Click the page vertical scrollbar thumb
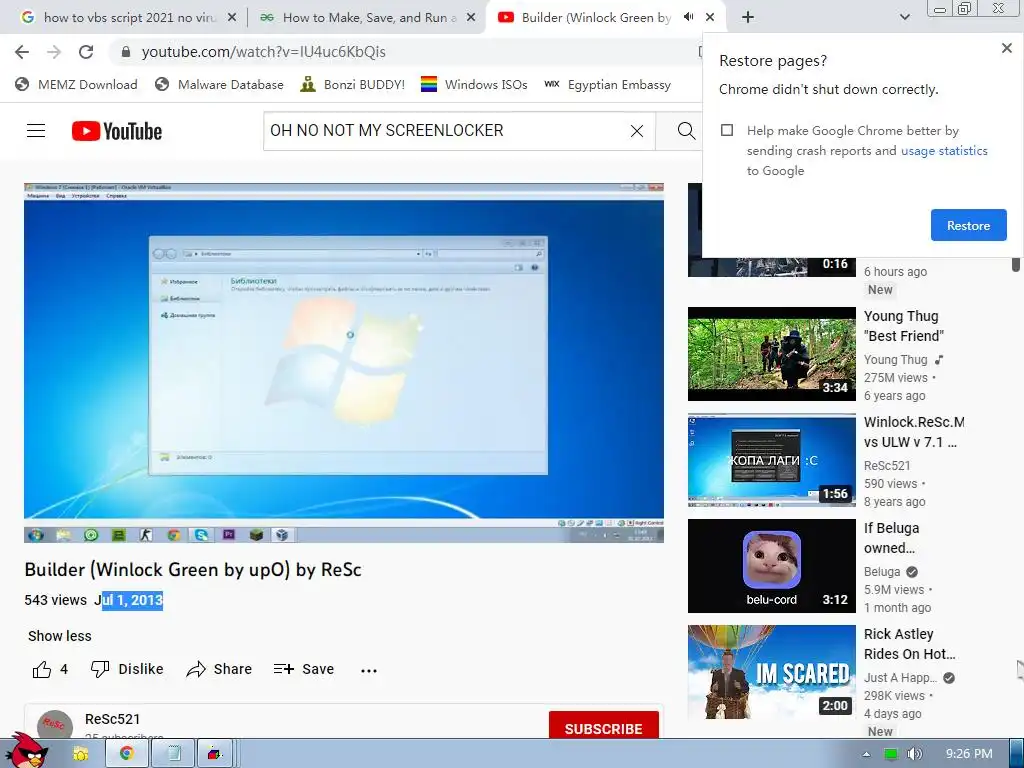The image size is (1024, 768). click(1016, 264)
